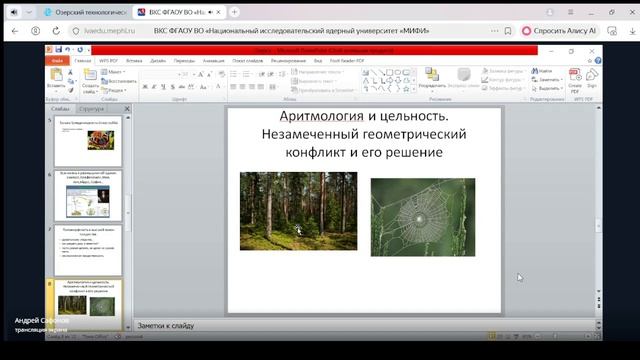Expand the shapes gallery more arrow
This screenshot has height=360, width=640.
click(x=414, y=89)
